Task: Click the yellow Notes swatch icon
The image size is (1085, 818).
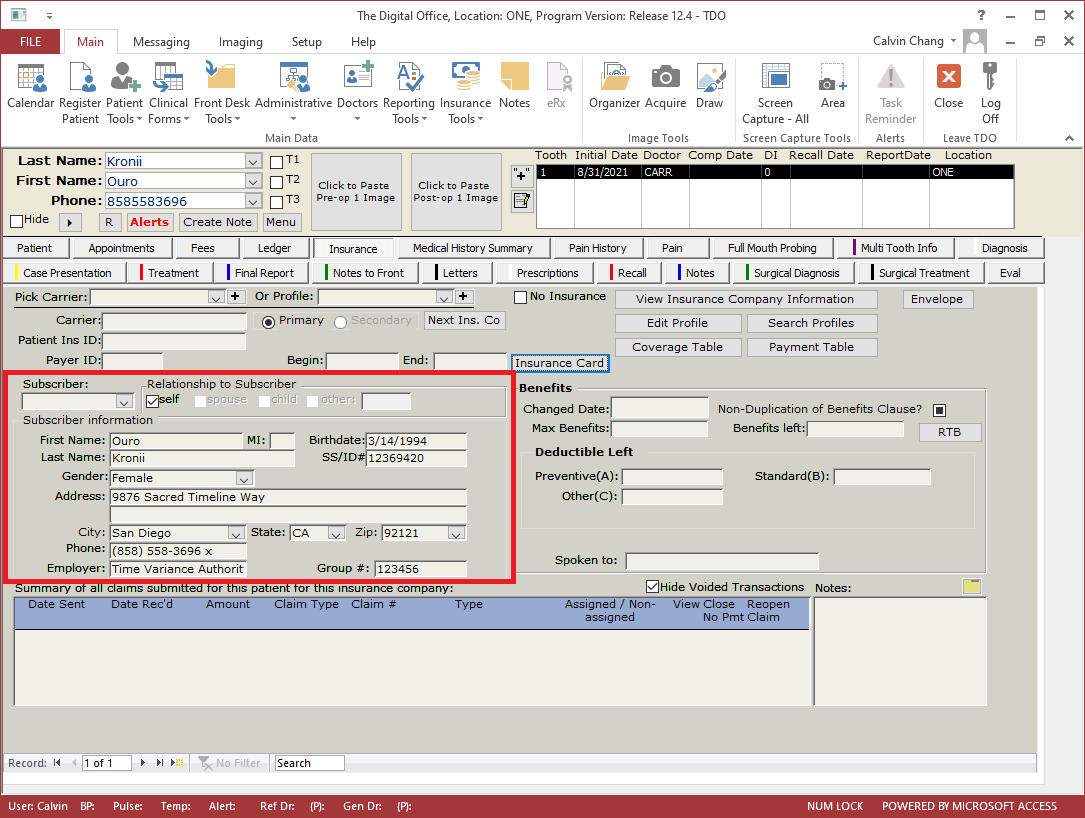Action: click(x=970, y=587)
